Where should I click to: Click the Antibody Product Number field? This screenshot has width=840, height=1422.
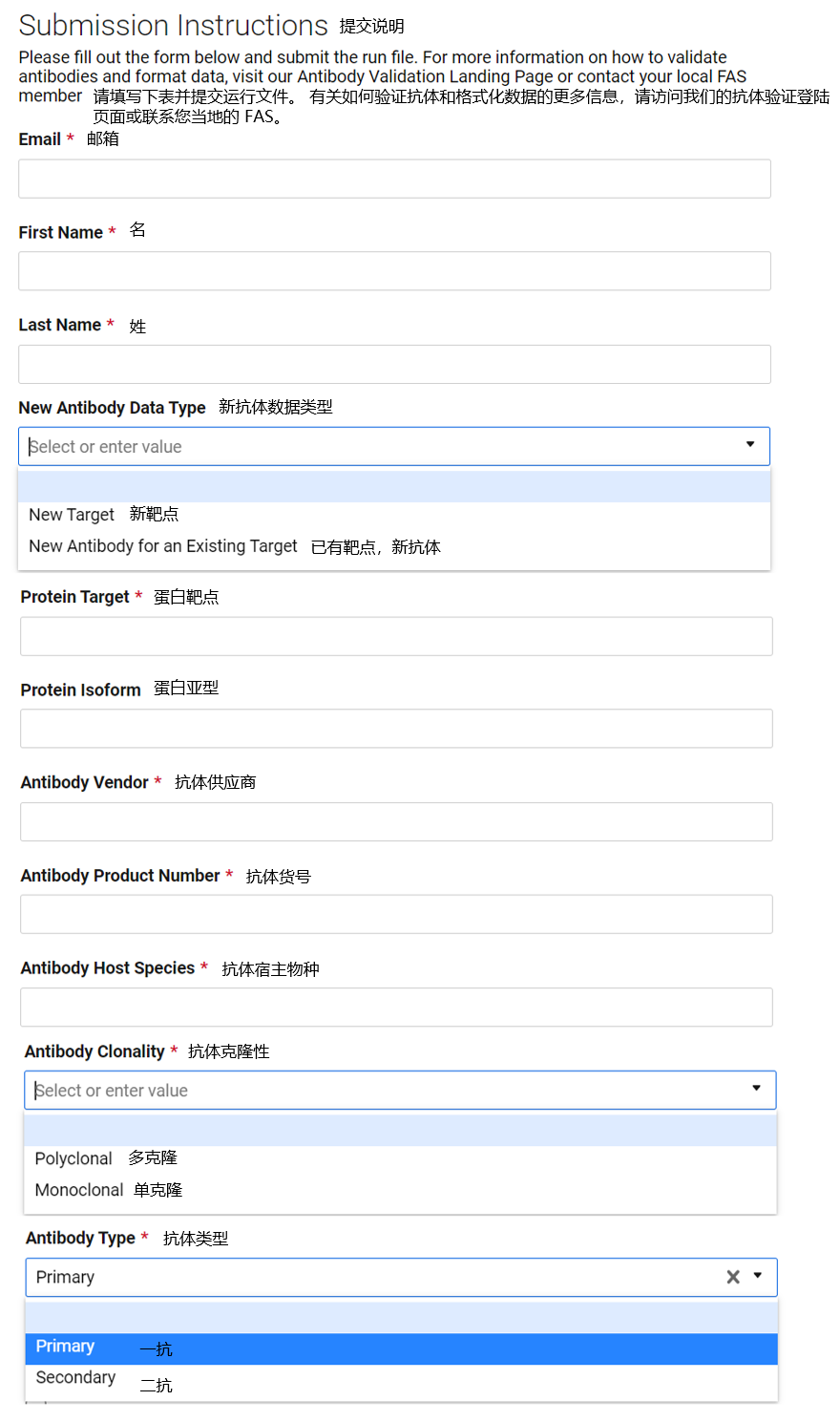click(x=396, y=914)
